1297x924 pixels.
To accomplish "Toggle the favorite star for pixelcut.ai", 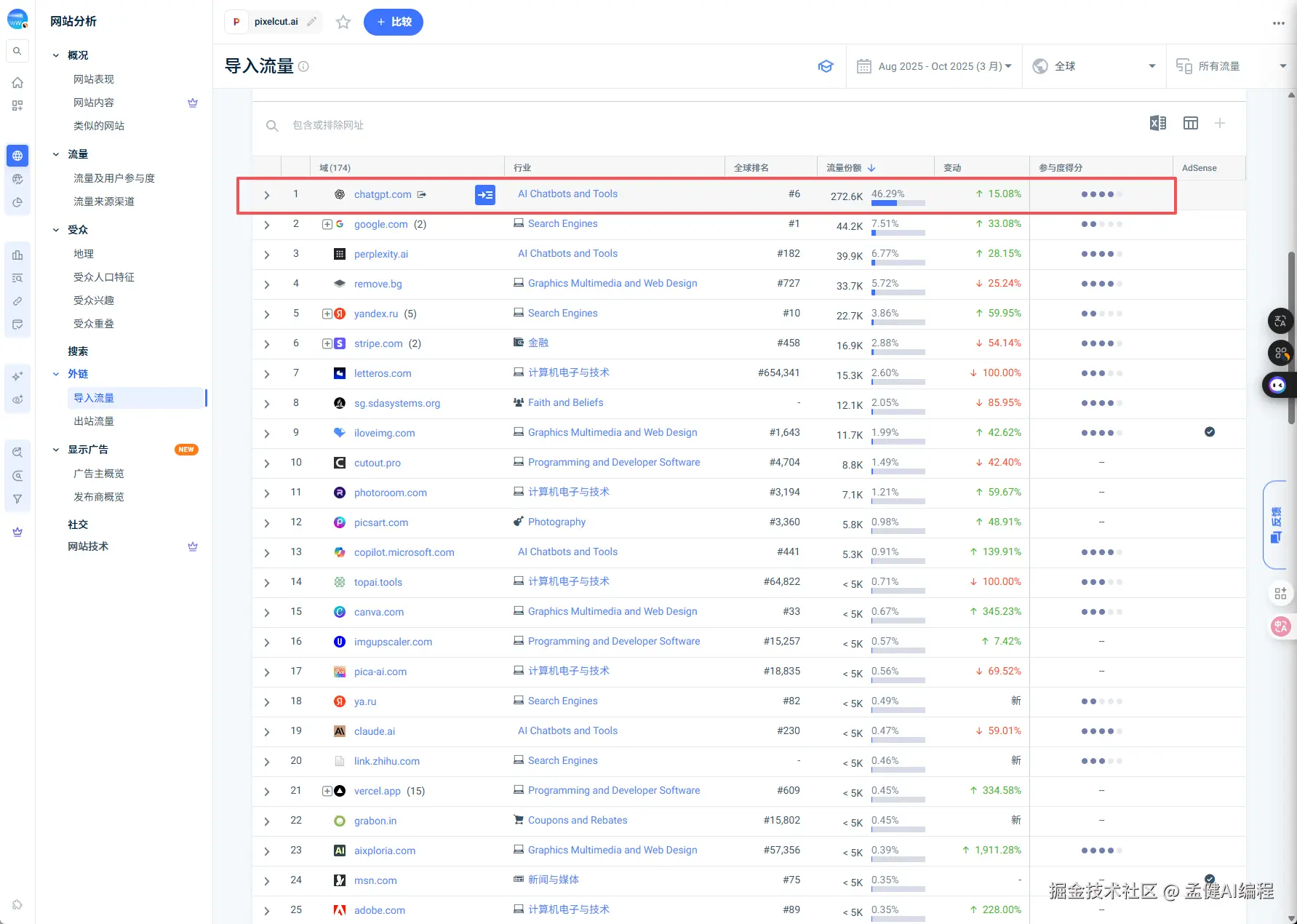I will pos(343,23).
